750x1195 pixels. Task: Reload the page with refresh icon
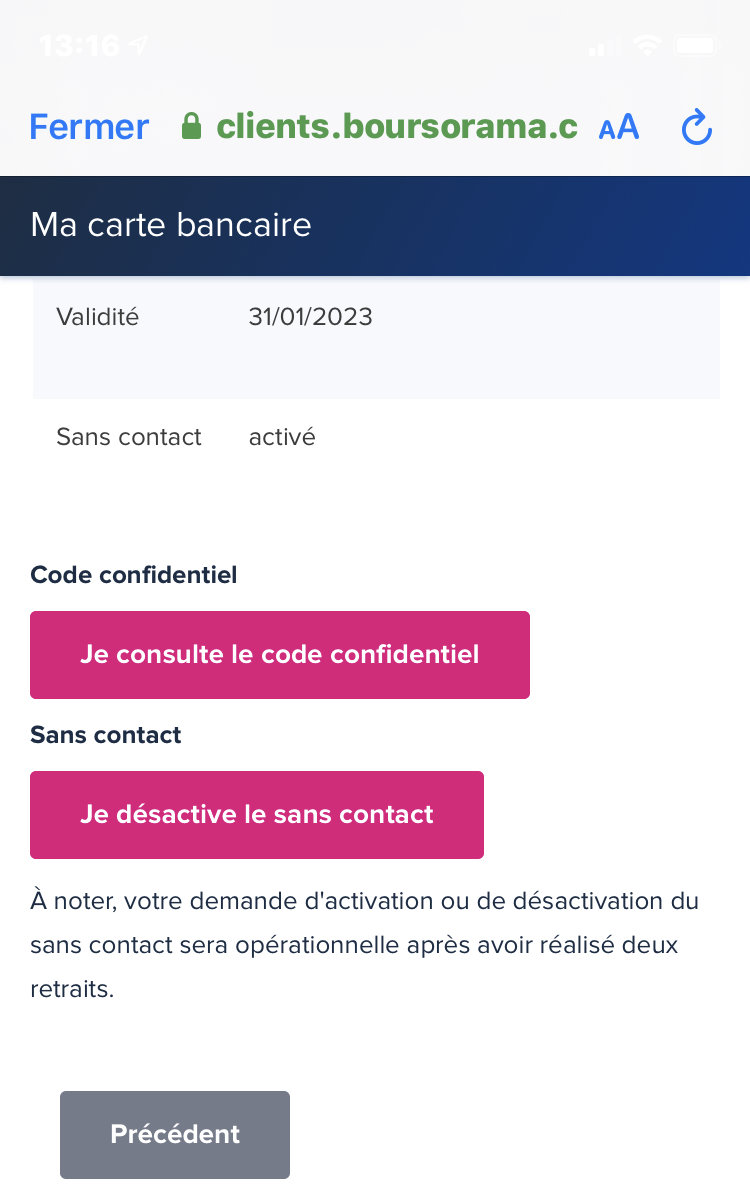tap(696, 128)
